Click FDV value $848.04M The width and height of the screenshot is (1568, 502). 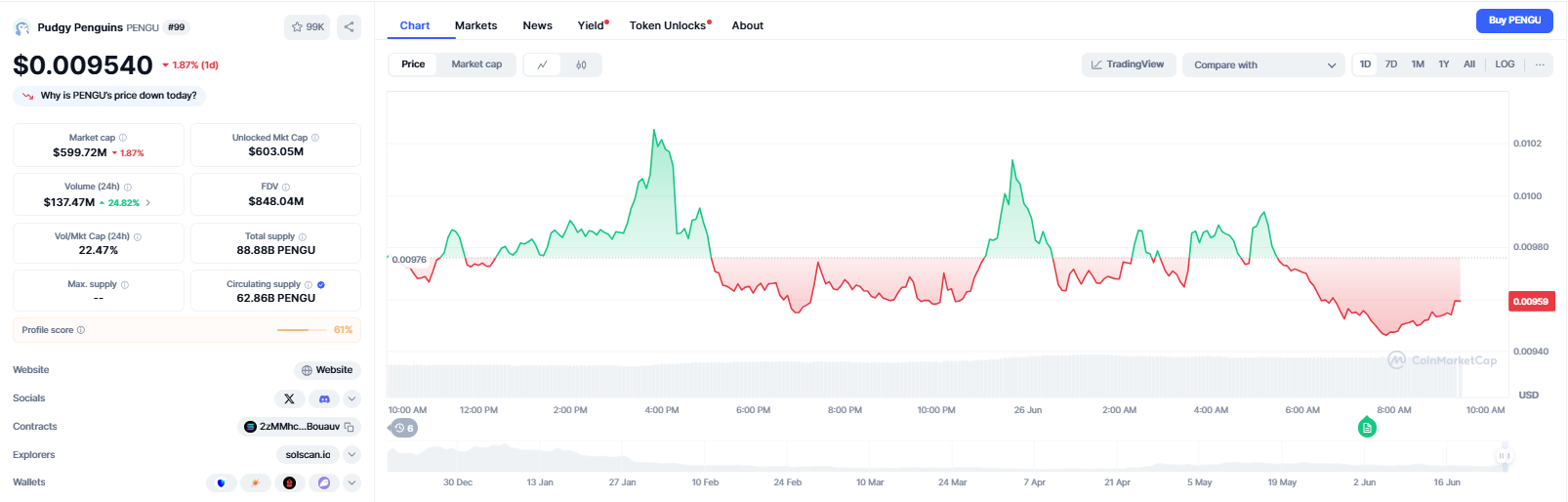[276, 201]
